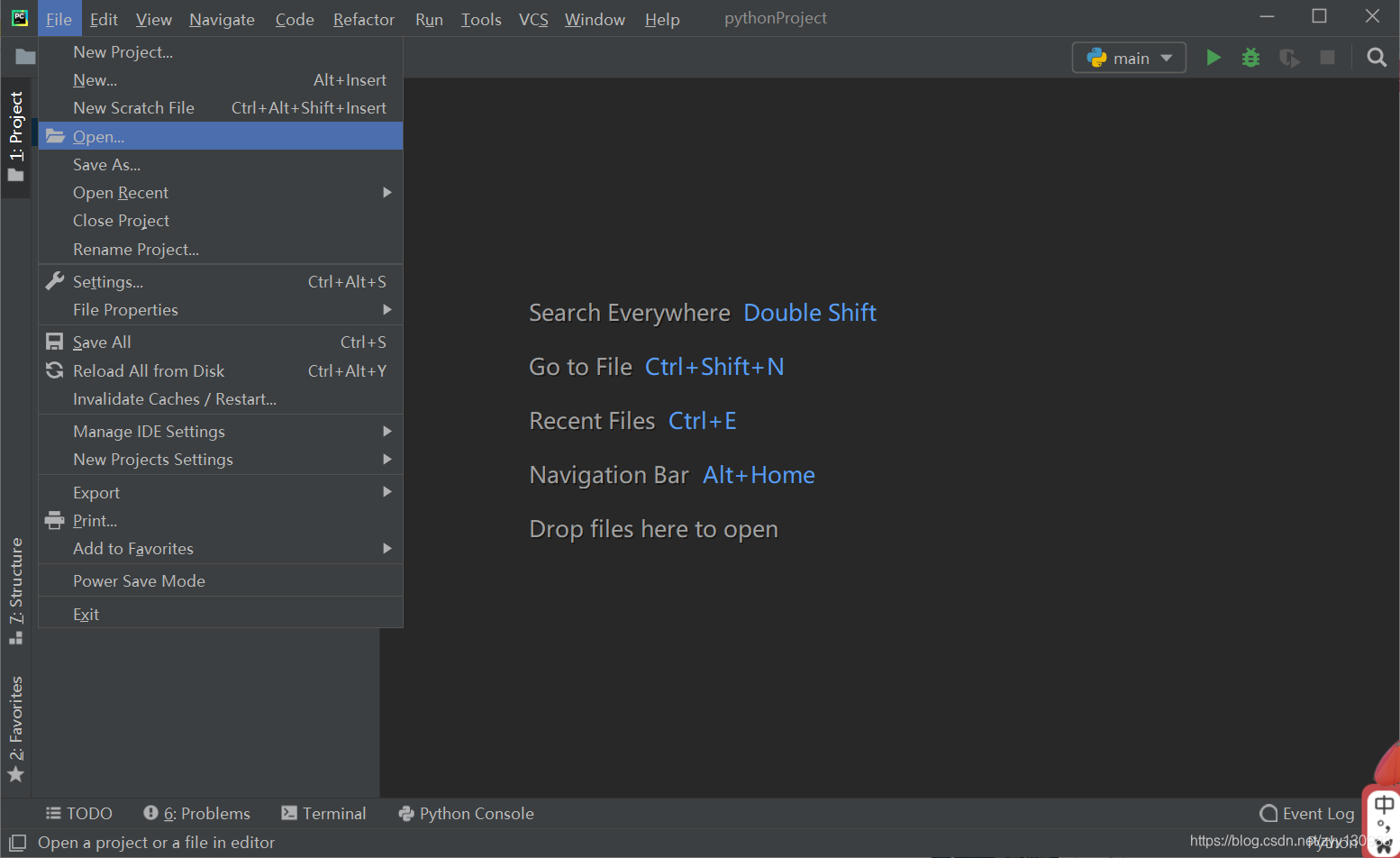The image size is (1400, 858).
Task: Select New Project... from File menu
Action: [x=221, y=51]
